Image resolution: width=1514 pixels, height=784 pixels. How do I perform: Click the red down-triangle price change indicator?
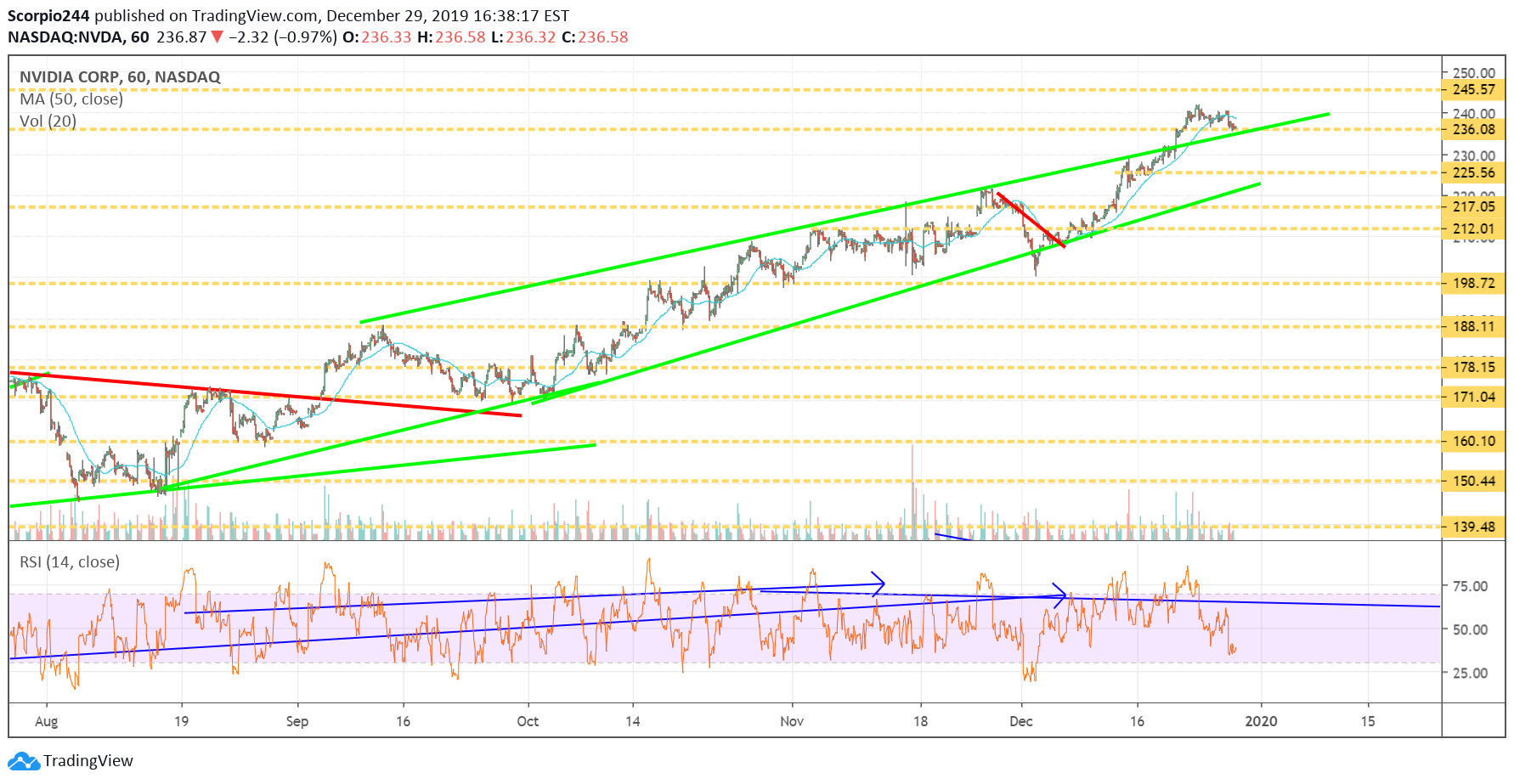(217, 37)
